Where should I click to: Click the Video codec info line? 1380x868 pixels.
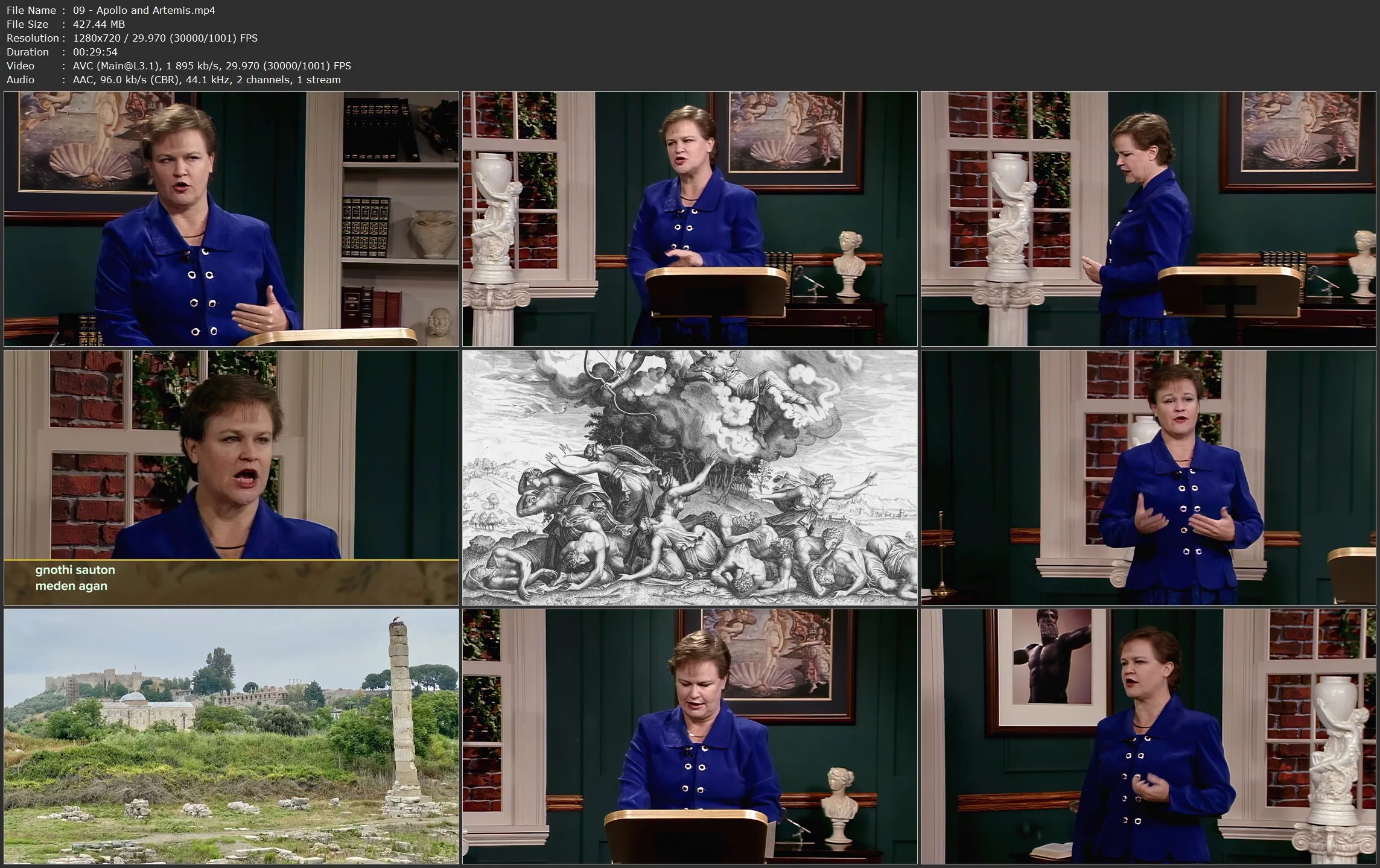(211, 66)
